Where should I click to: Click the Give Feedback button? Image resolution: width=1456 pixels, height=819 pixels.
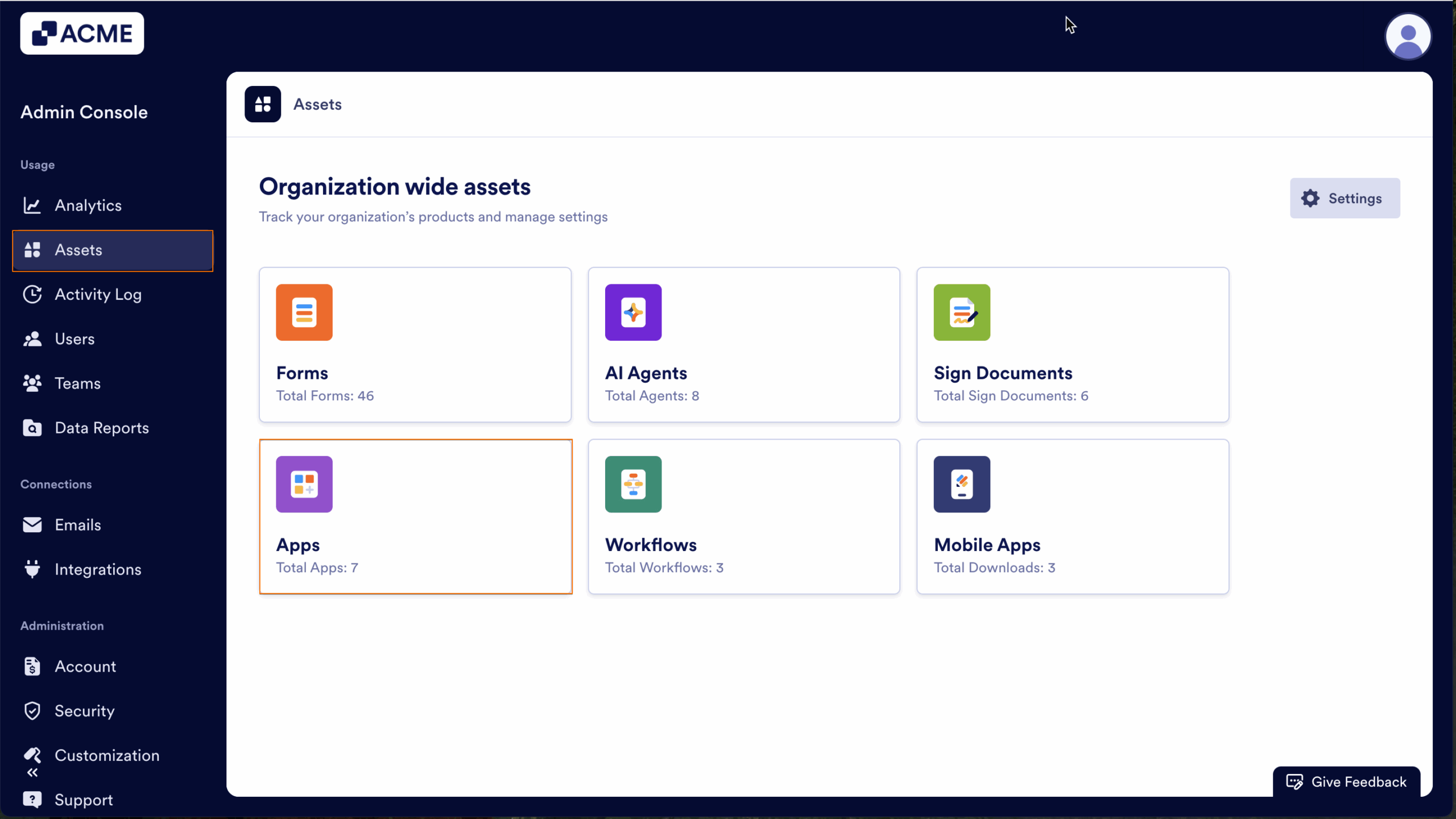[x=1346, y=781]
